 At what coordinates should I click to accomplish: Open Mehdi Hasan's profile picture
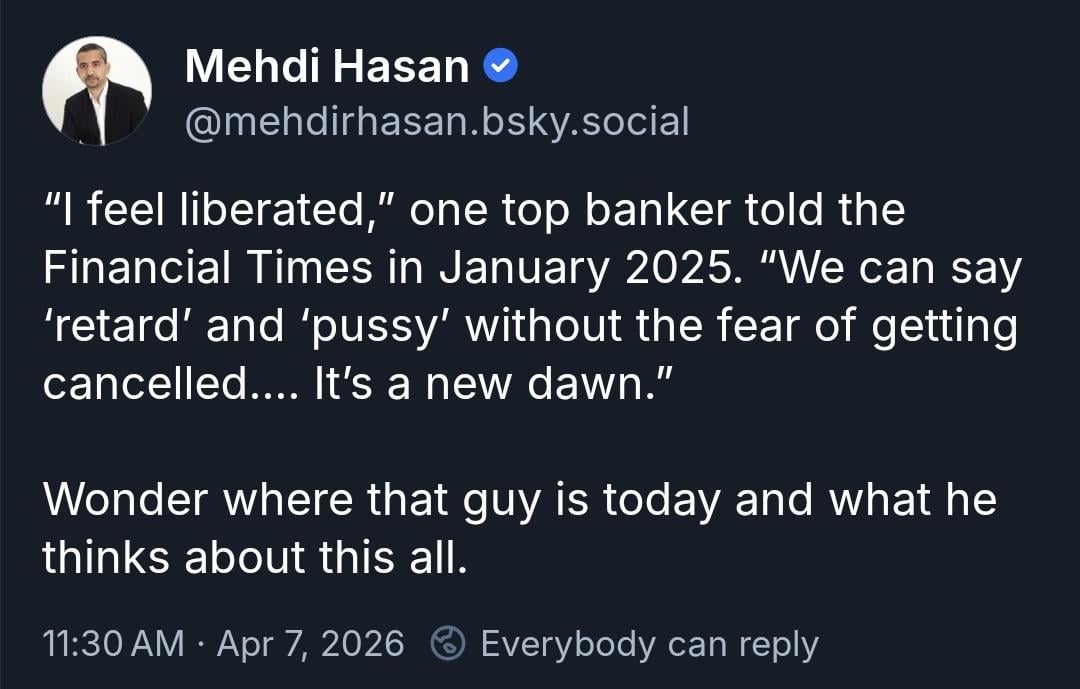click(97, 91)
